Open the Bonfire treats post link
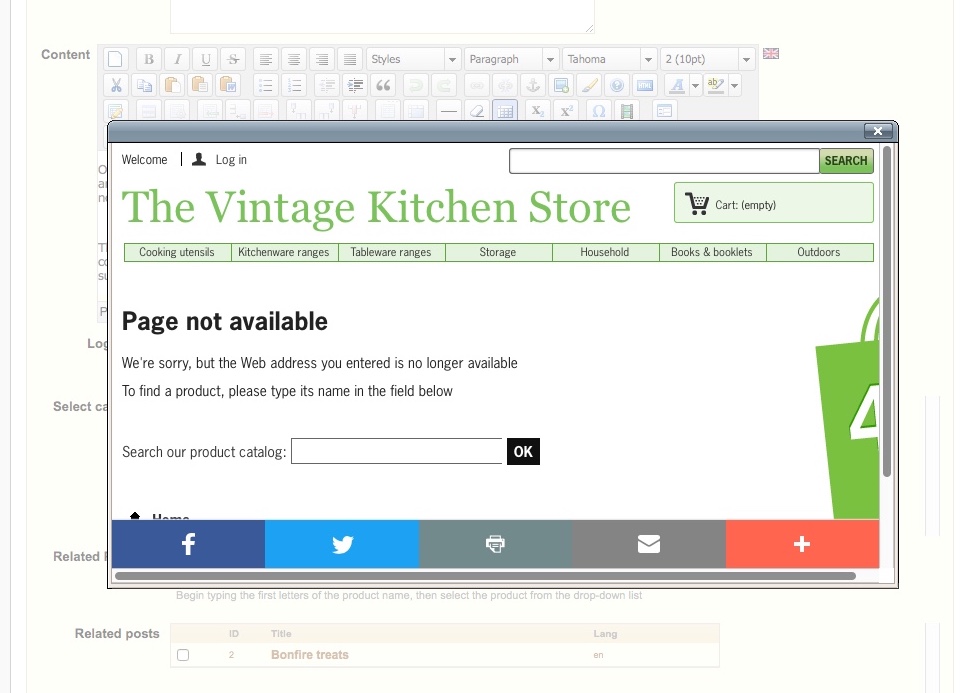Image resolution: width=968 pixels, height=693 pixels. 309,655
